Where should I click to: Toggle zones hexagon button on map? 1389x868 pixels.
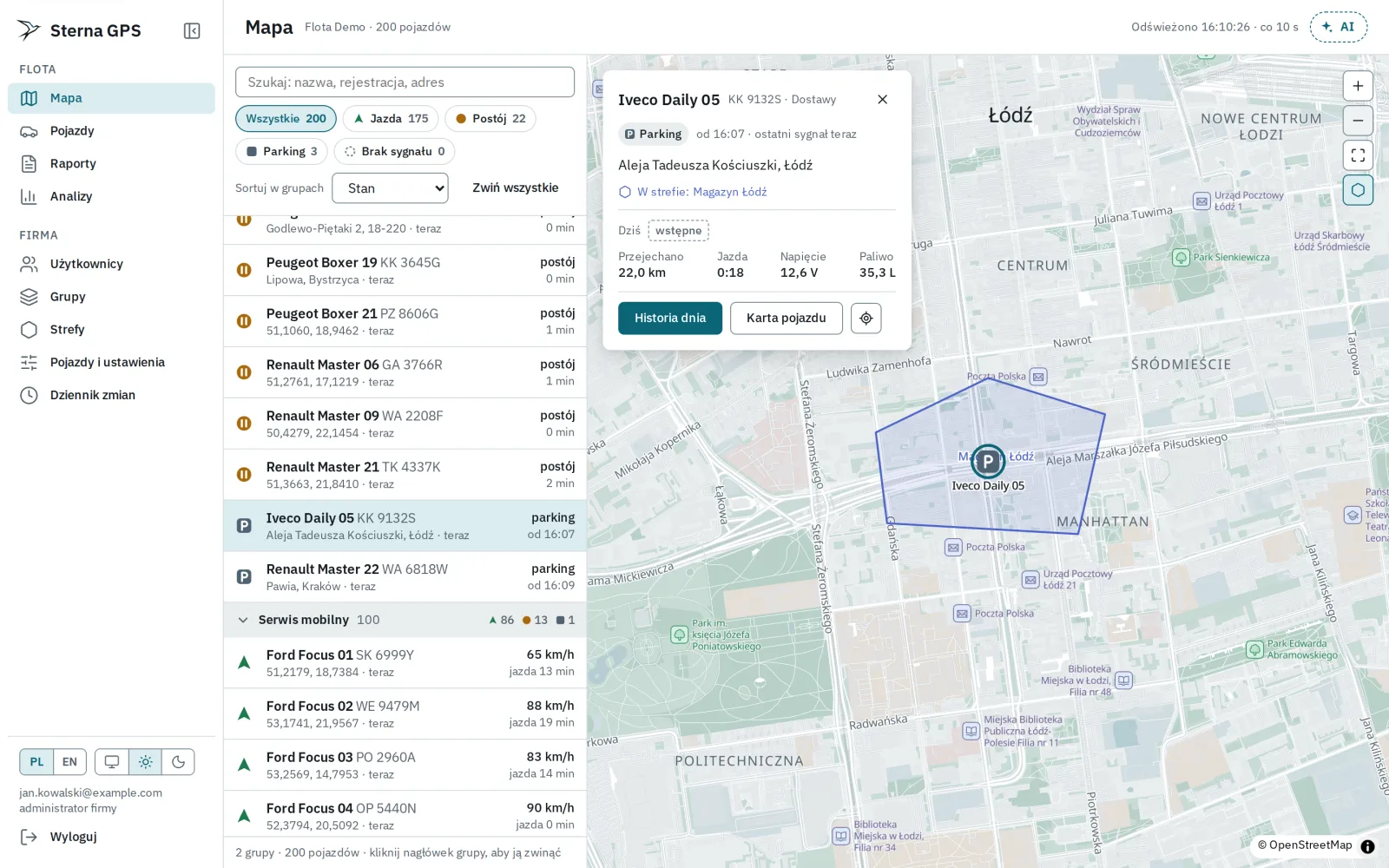pos(1358,190)
